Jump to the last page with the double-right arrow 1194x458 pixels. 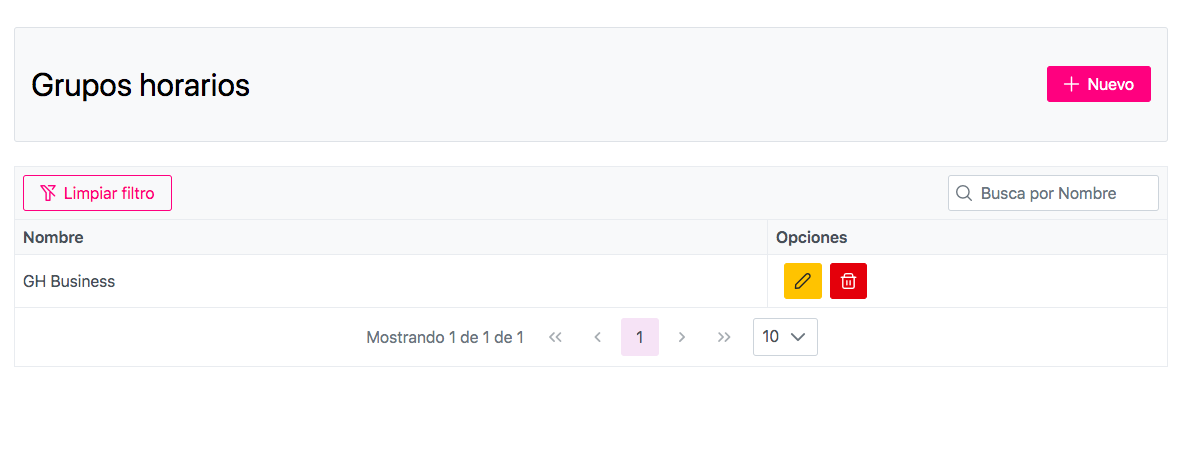click(x=724, y=337)
